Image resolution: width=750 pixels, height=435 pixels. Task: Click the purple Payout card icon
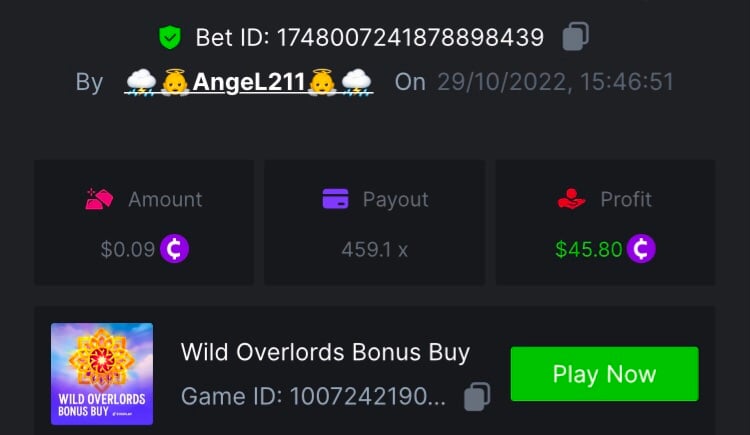click(x=335, y=199)
